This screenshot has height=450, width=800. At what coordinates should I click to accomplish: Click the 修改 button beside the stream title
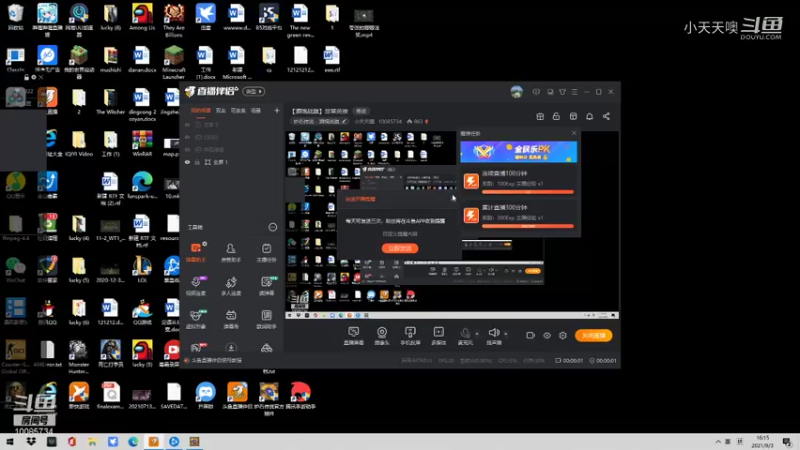click(x=361, y=111)
